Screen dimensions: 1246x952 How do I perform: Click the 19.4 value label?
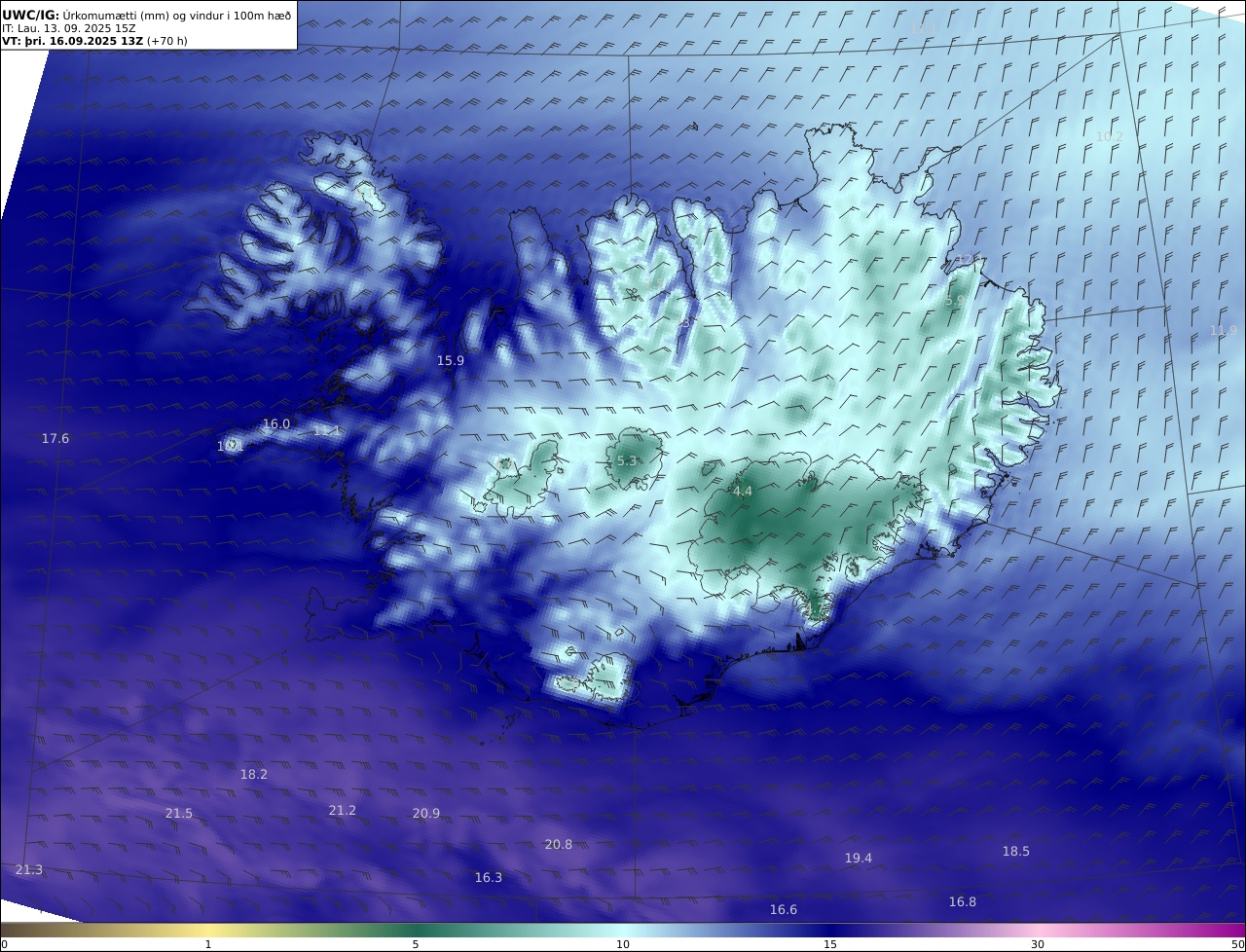859,858
